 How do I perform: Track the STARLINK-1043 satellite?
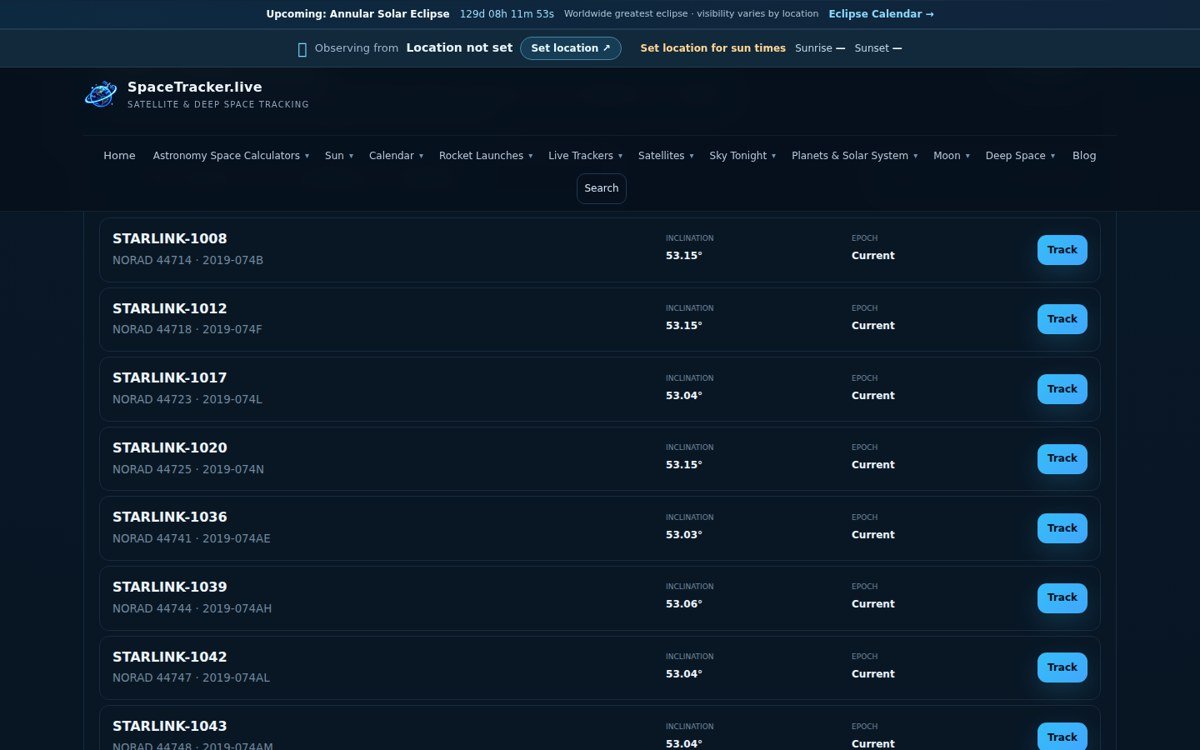[1062, 737]
